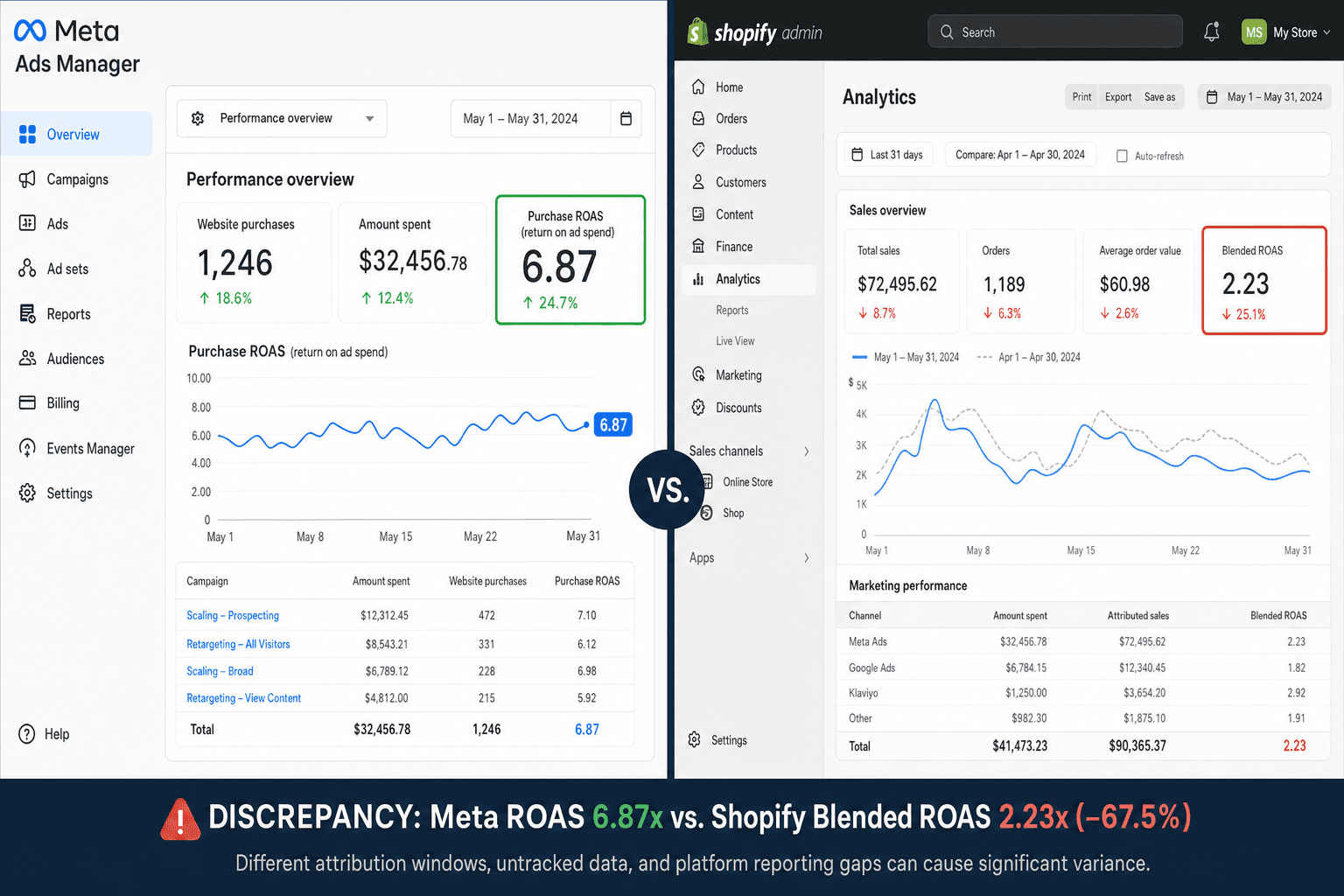Open Live View under Analytics
Image resolution: width=1344 pixels, height=896 pixels.
pyautogui.click(x=735, y=341)
